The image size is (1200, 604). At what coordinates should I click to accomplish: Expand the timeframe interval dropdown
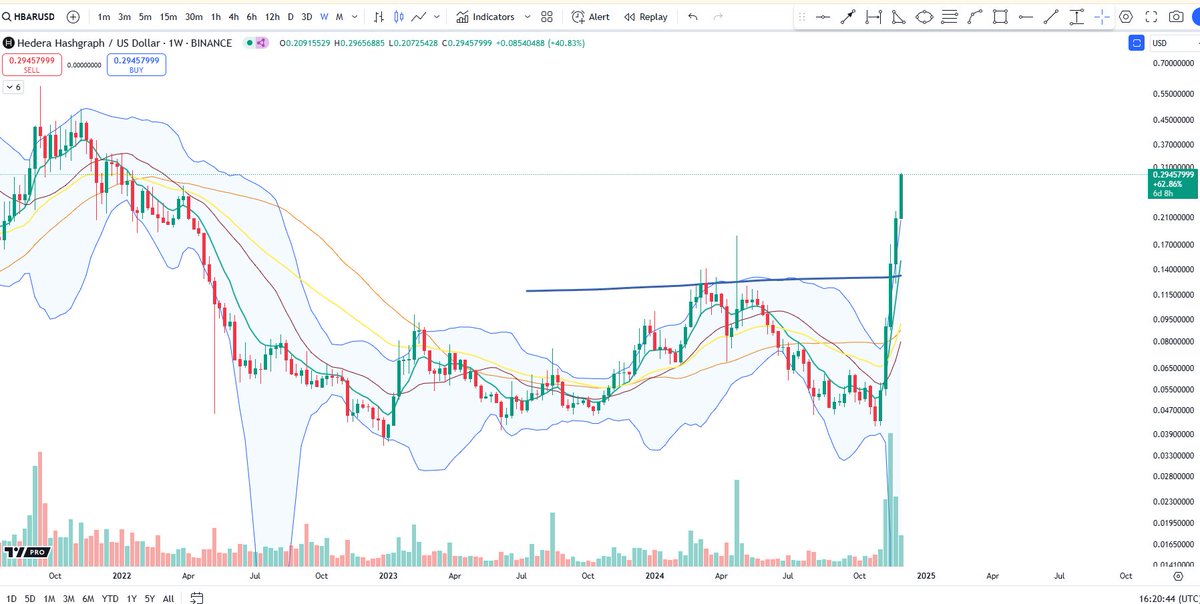click(355, 17)
